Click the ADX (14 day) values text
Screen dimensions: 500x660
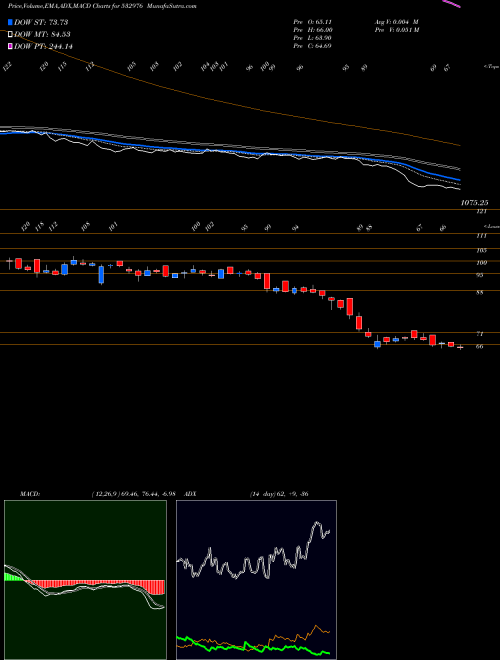(x=277, y=494)
